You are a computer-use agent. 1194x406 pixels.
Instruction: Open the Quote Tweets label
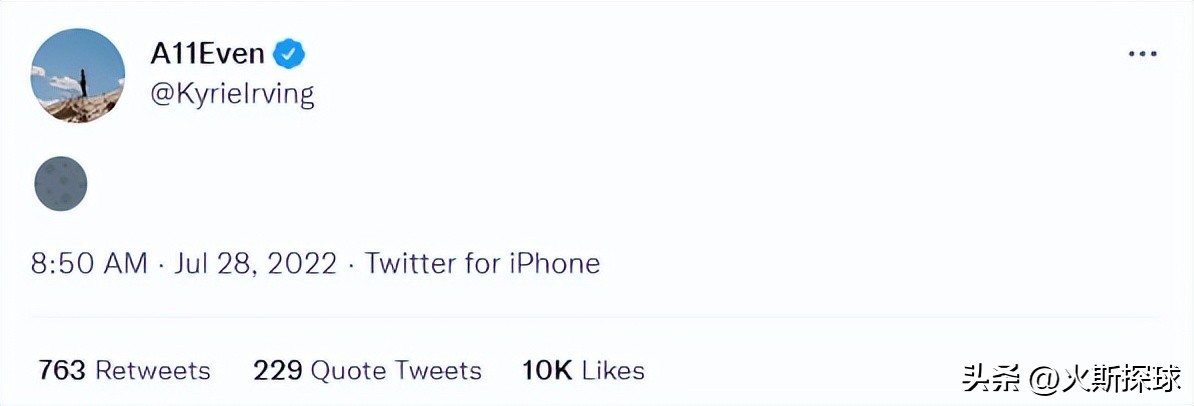[396, 371]
